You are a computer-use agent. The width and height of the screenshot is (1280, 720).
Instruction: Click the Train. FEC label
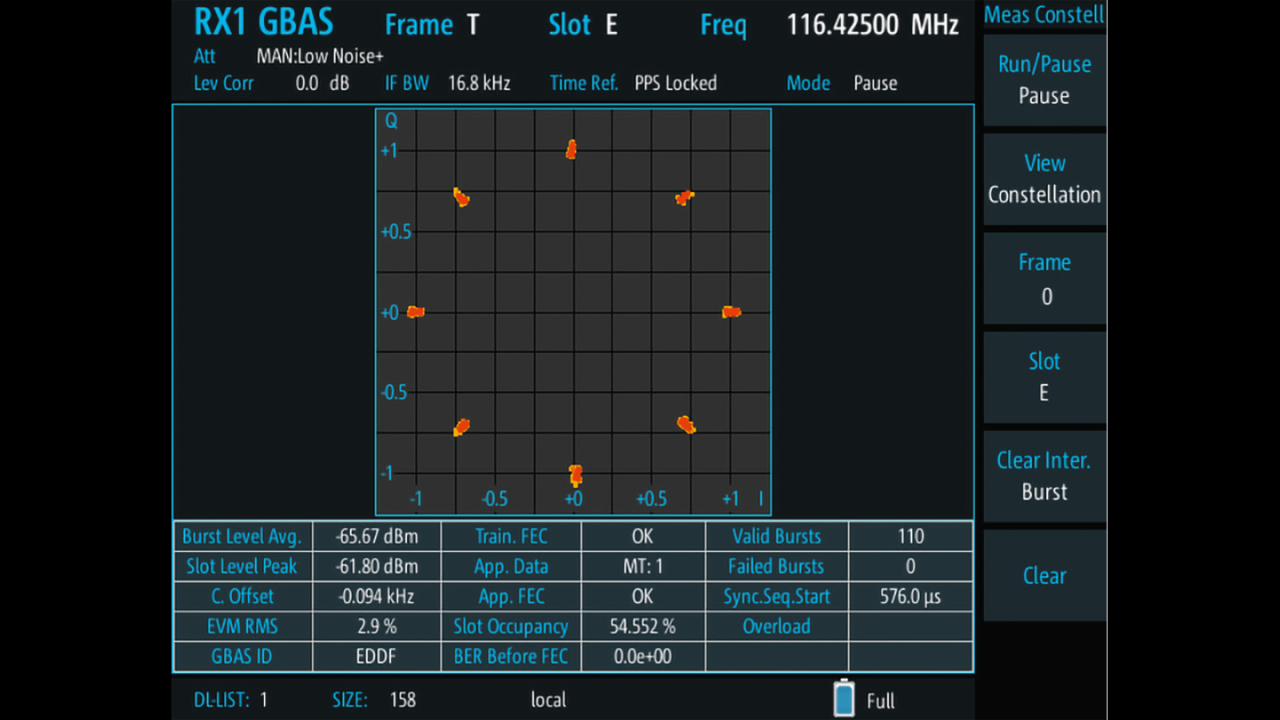(x=511, y=536)
